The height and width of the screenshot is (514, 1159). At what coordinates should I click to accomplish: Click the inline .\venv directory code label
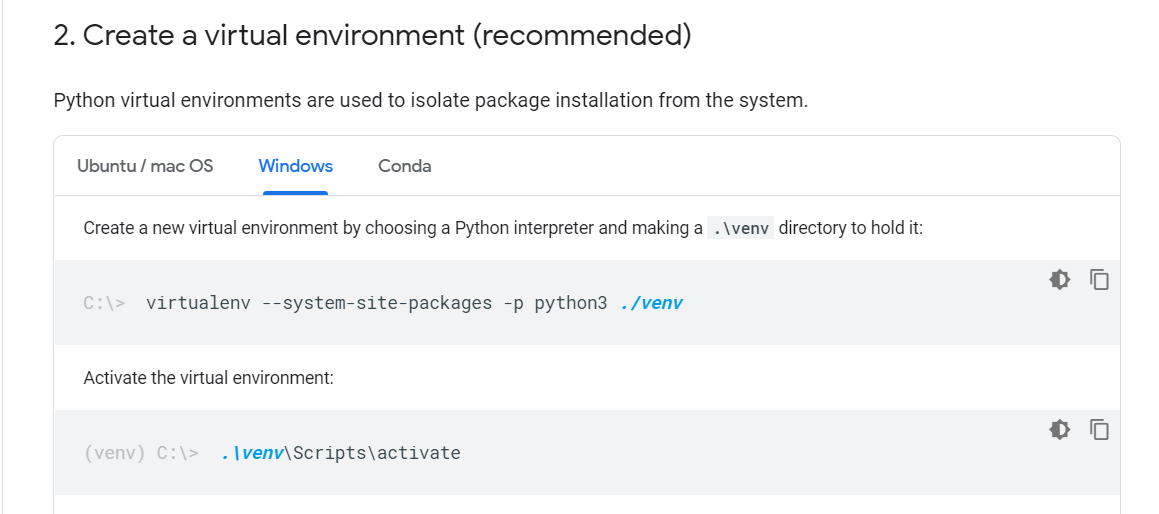pos(740,228)
